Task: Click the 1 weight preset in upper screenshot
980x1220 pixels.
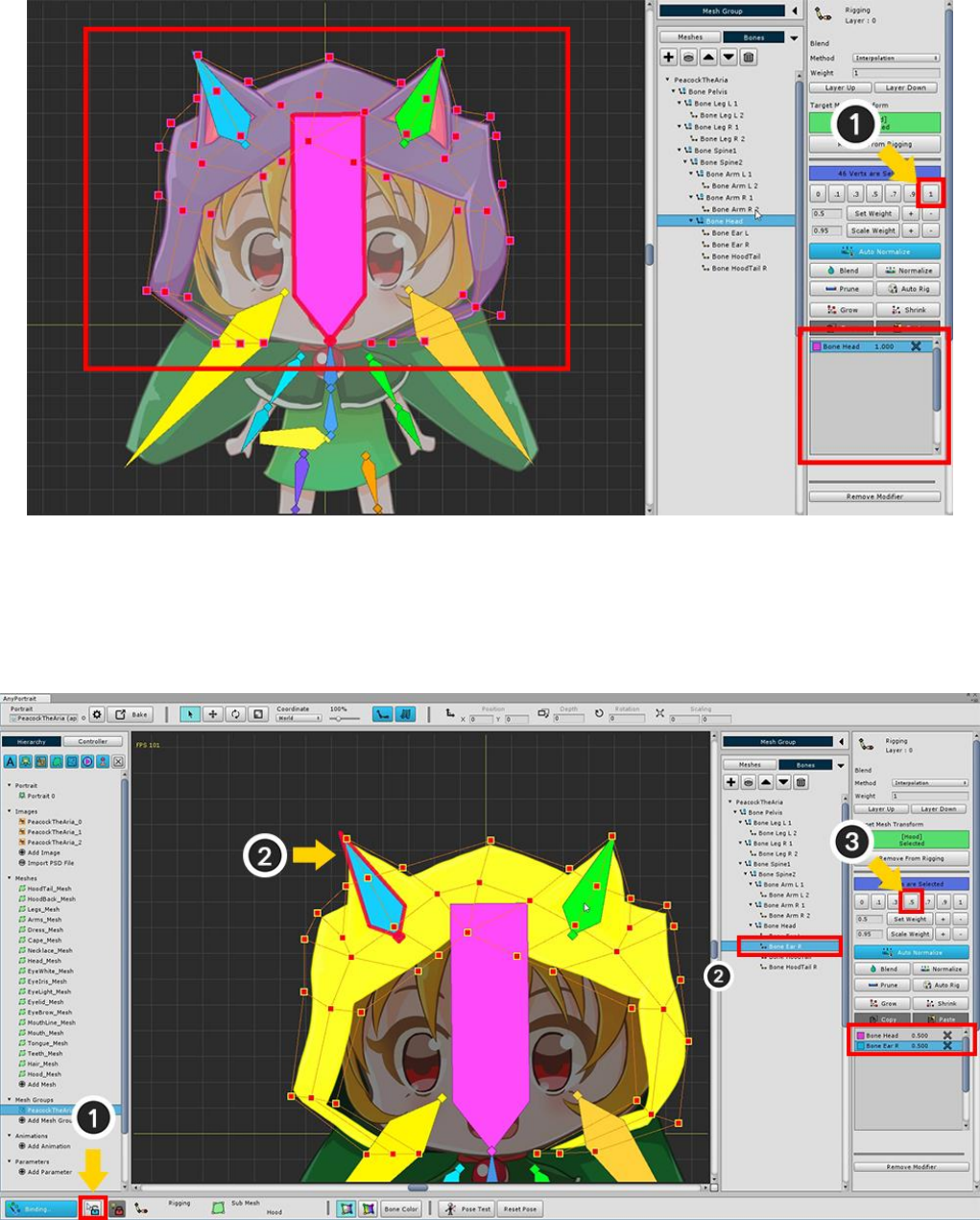Action: point(930,194)
